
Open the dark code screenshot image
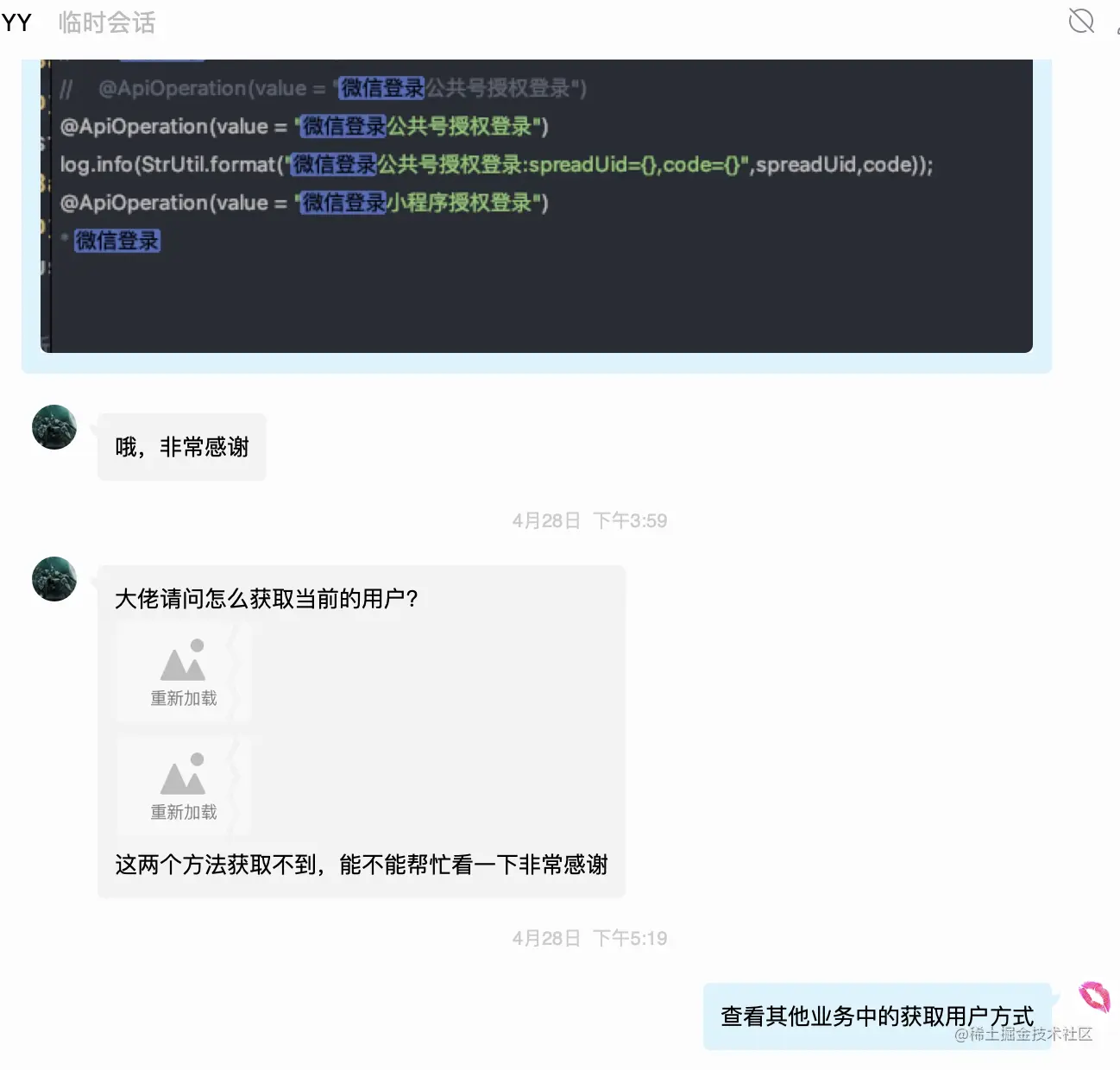coord(536,206)
